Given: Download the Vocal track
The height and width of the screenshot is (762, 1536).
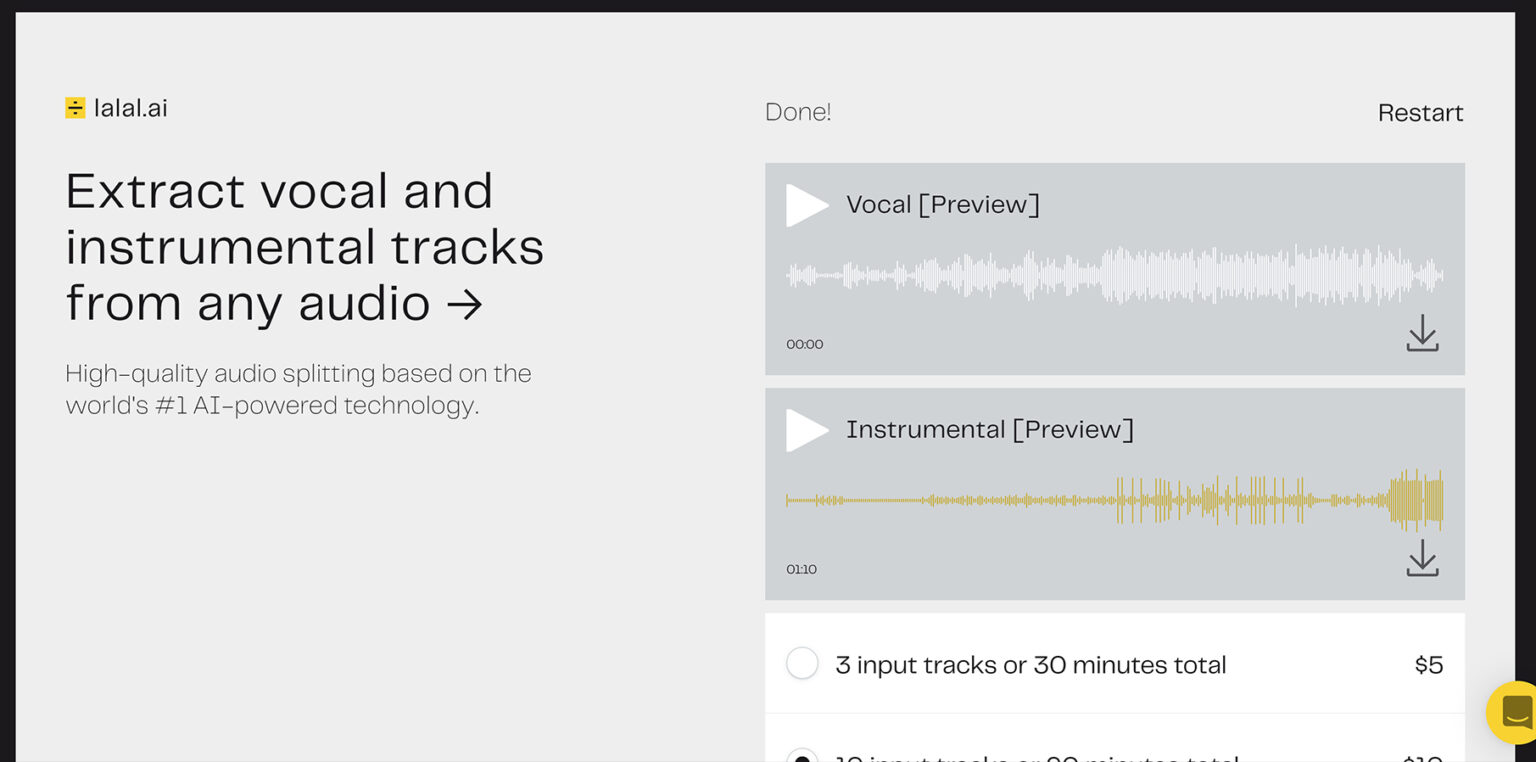Looking at the screenshot, I should [1422, 334].
